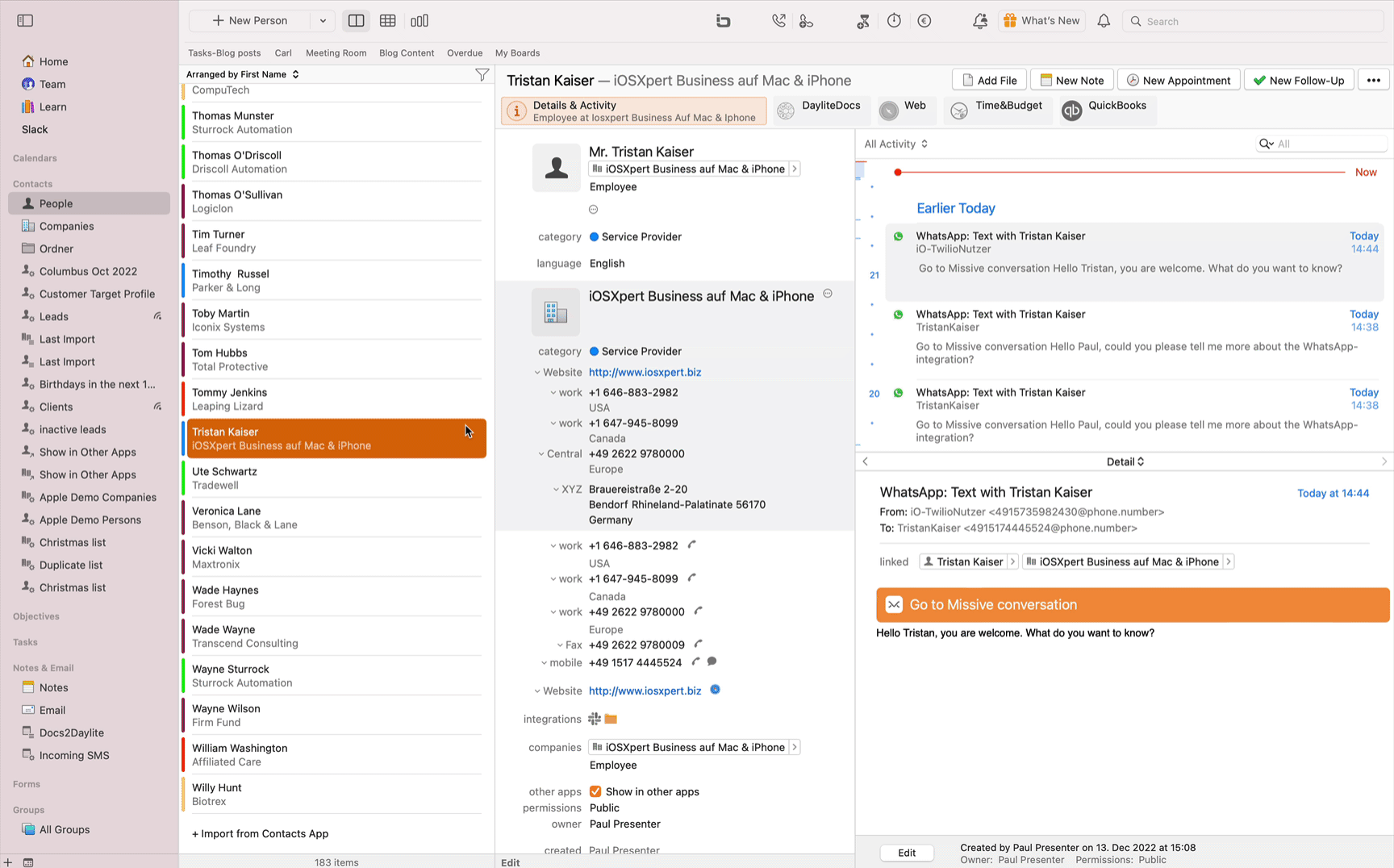Click the Euro currency toolbar icon
Image resolution: width=1394 pixels, height=868 pixels.
(x=924, y=21)
